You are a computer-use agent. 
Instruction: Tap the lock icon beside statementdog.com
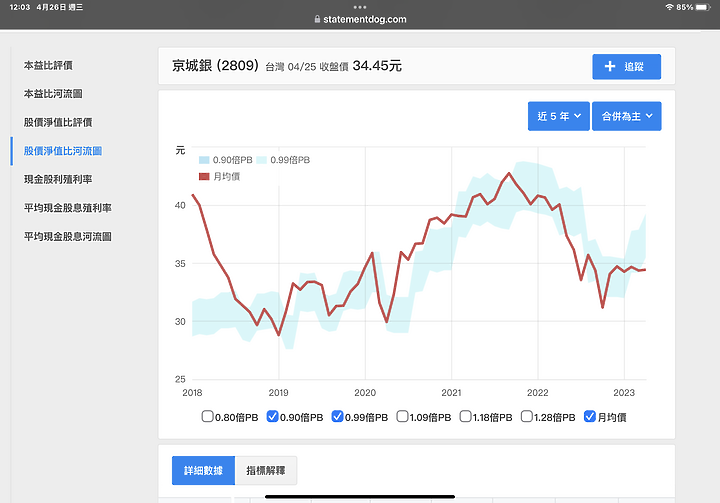click(x=317, y=19)
